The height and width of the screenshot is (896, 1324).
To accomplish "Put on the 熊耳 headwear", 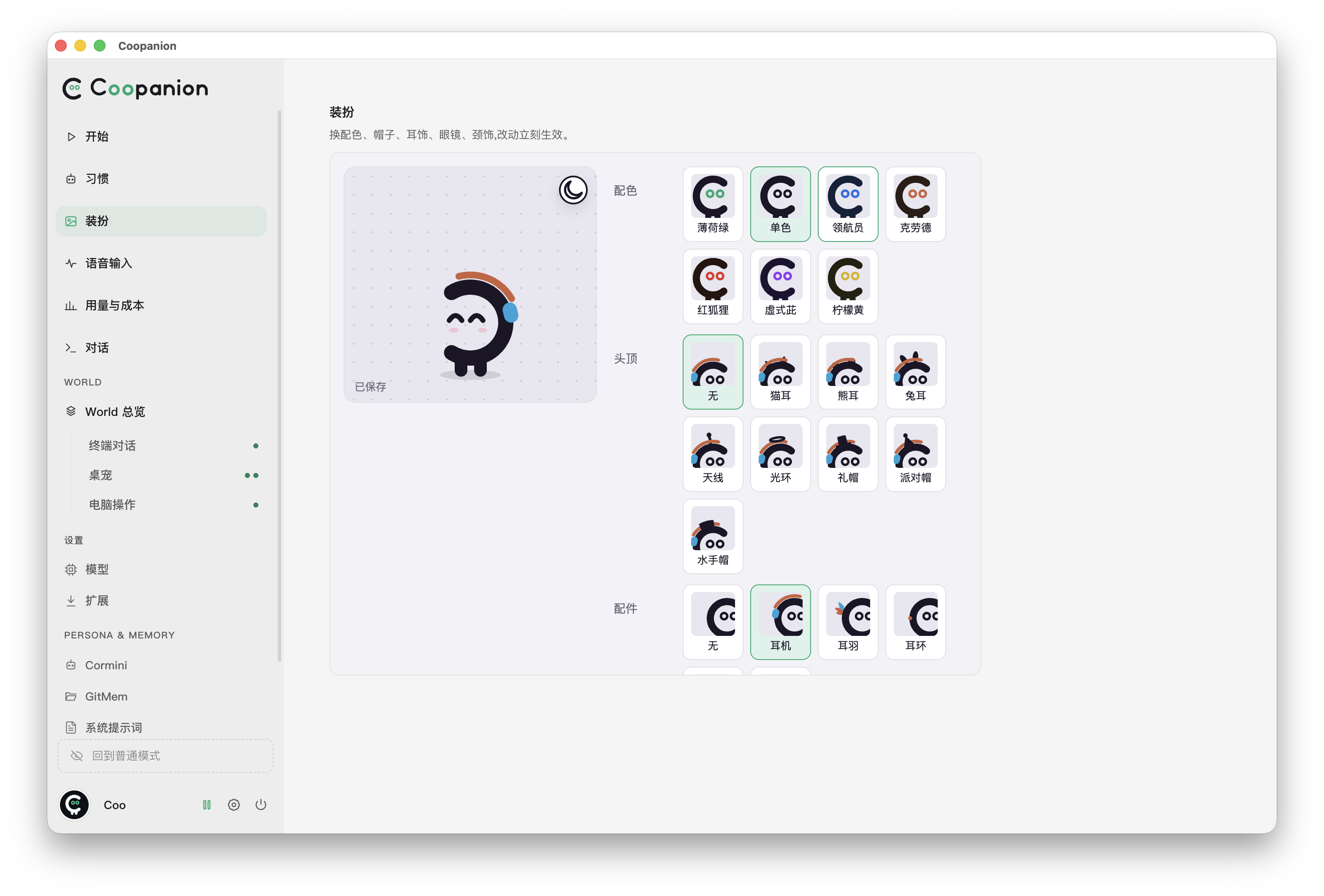I will [x=848, y=372].
